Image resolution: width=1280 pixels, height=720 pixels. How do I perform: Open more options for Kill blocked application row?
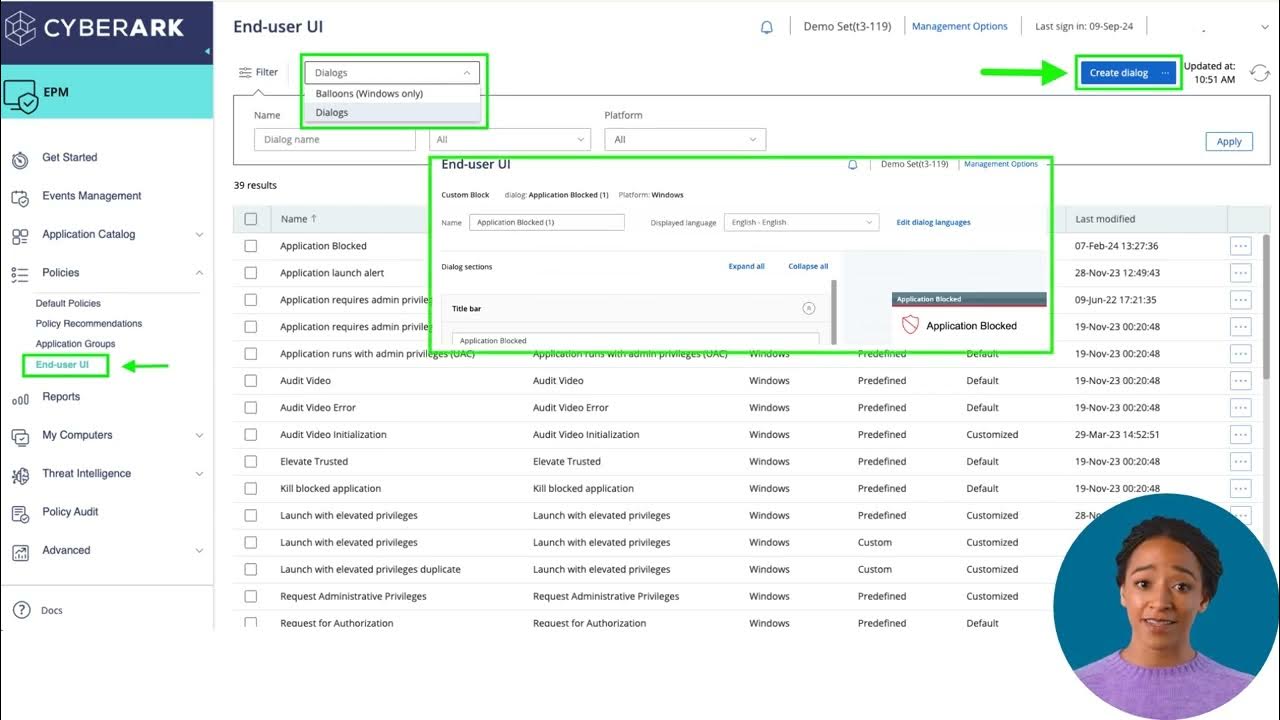click(x=1241, y=489)
